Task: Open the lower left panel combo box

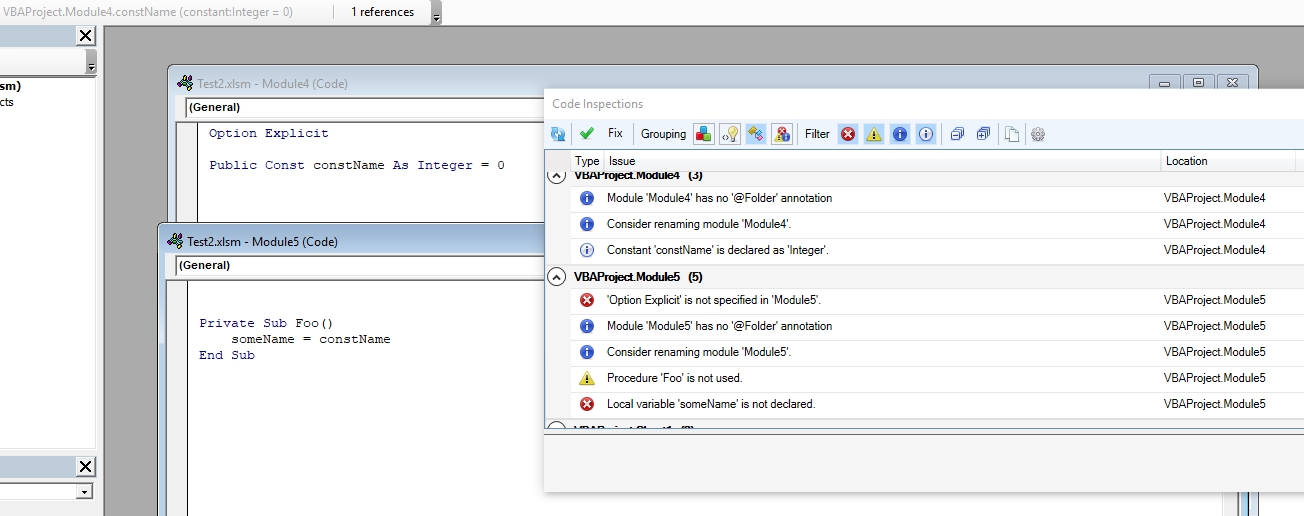Action: (84, 492)
